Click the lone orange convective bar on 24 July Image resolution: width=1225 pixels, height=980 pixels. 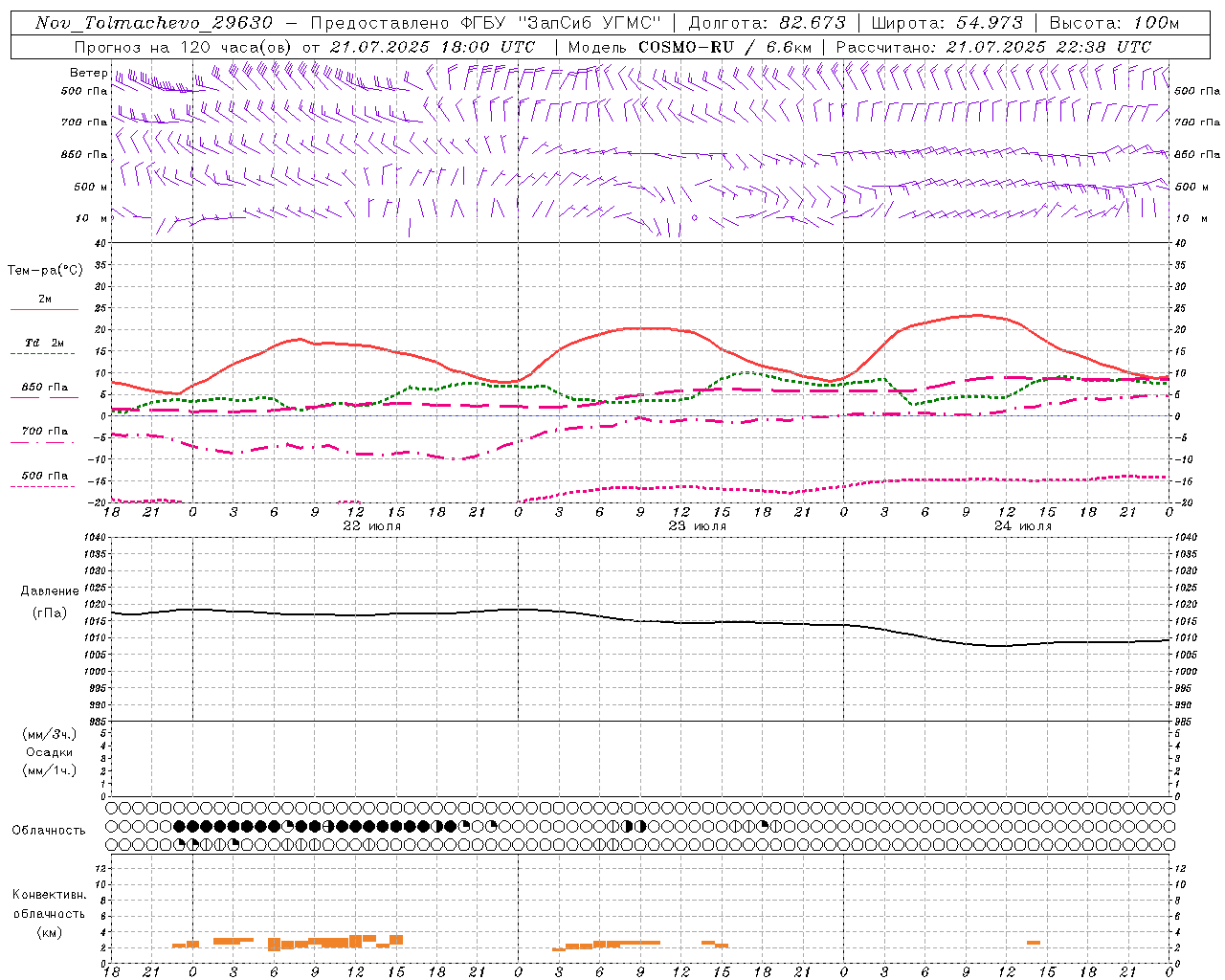(1034, 943)
